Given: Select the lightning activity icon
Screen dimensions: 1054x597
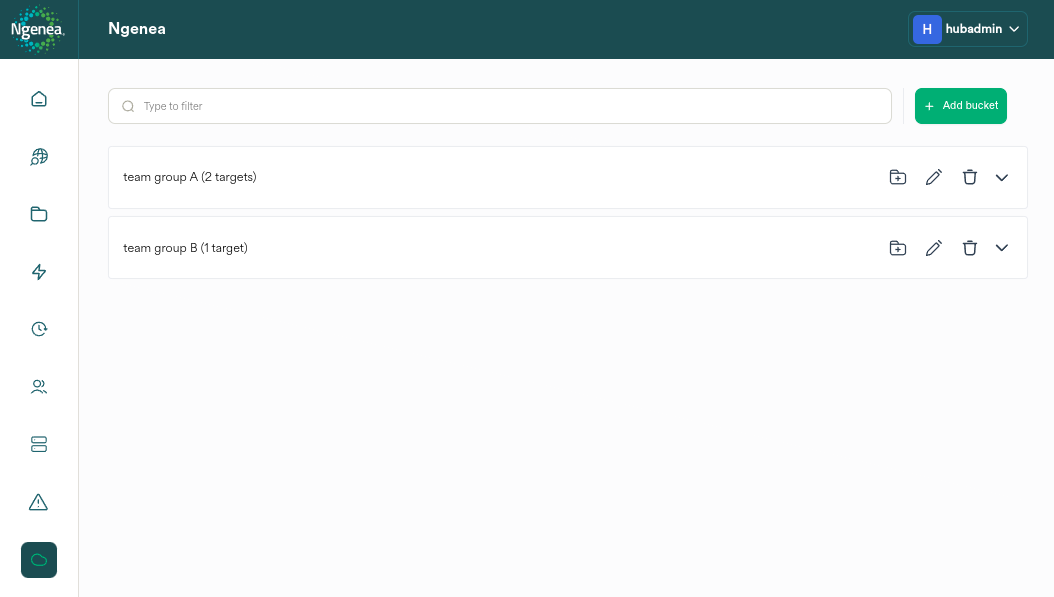Looking at the screenshot, I should [x=38, y=271].
